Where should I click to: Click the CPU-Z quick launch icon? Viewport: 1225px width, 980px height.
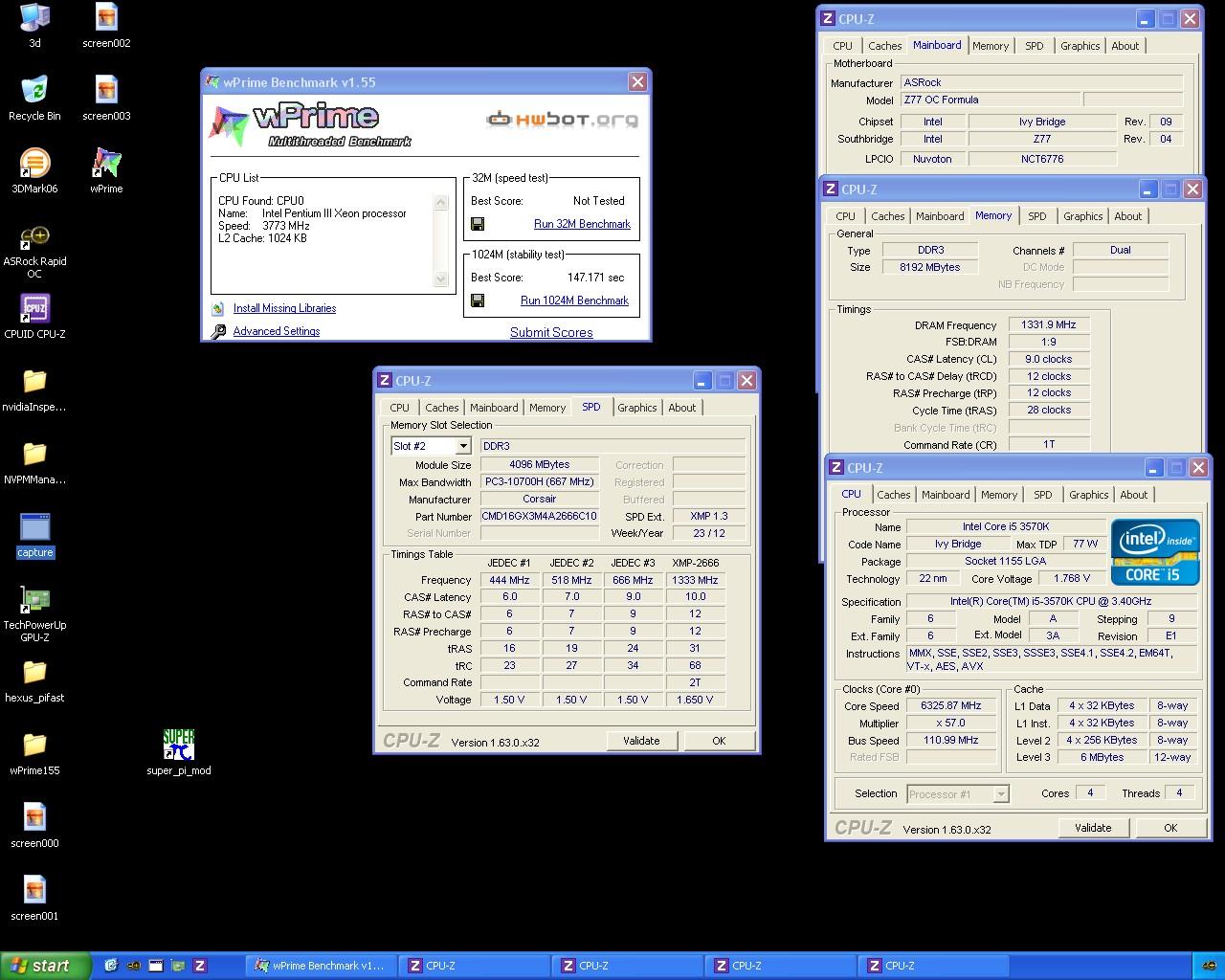click(x=200, y=966)
